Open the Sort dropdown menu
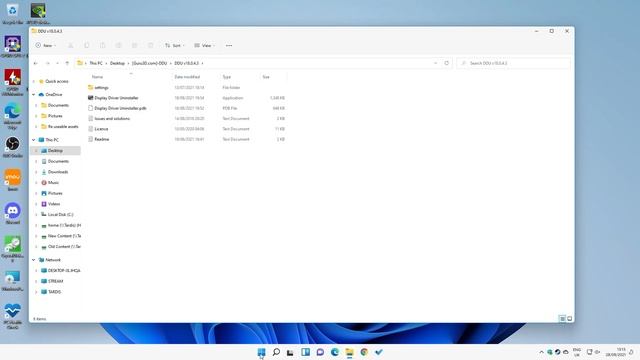This screenshot has width=640, height=360. (x=175, y=45)
